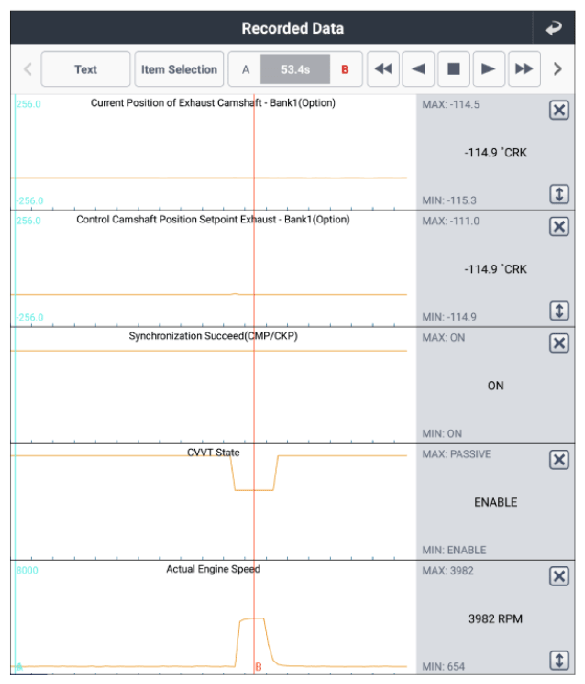Click the 8000 axis label
Screen dimensions: 585x684
[x=27, y=570]
